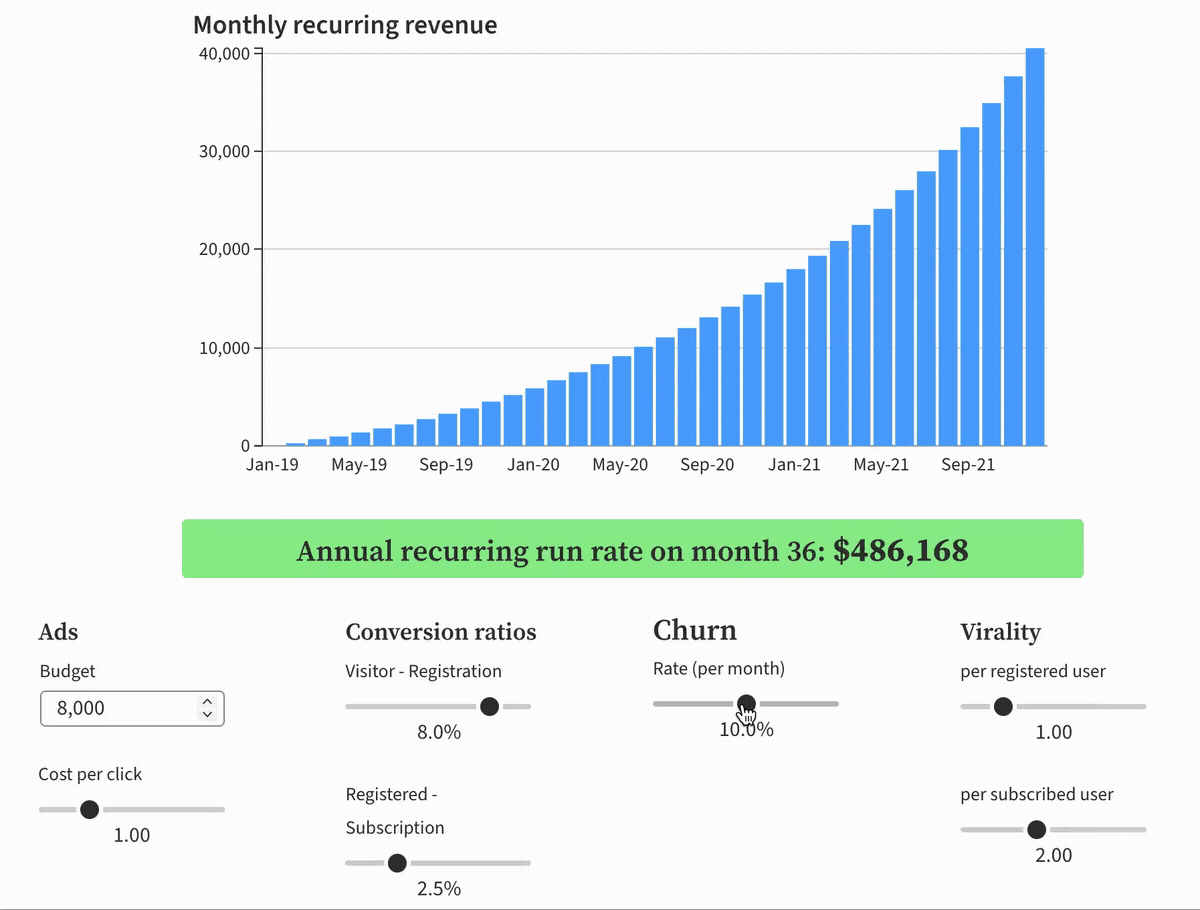
Task: Click the Virality per registered user slider handle
Action: pyautogui.click(x=1003, y=706)
